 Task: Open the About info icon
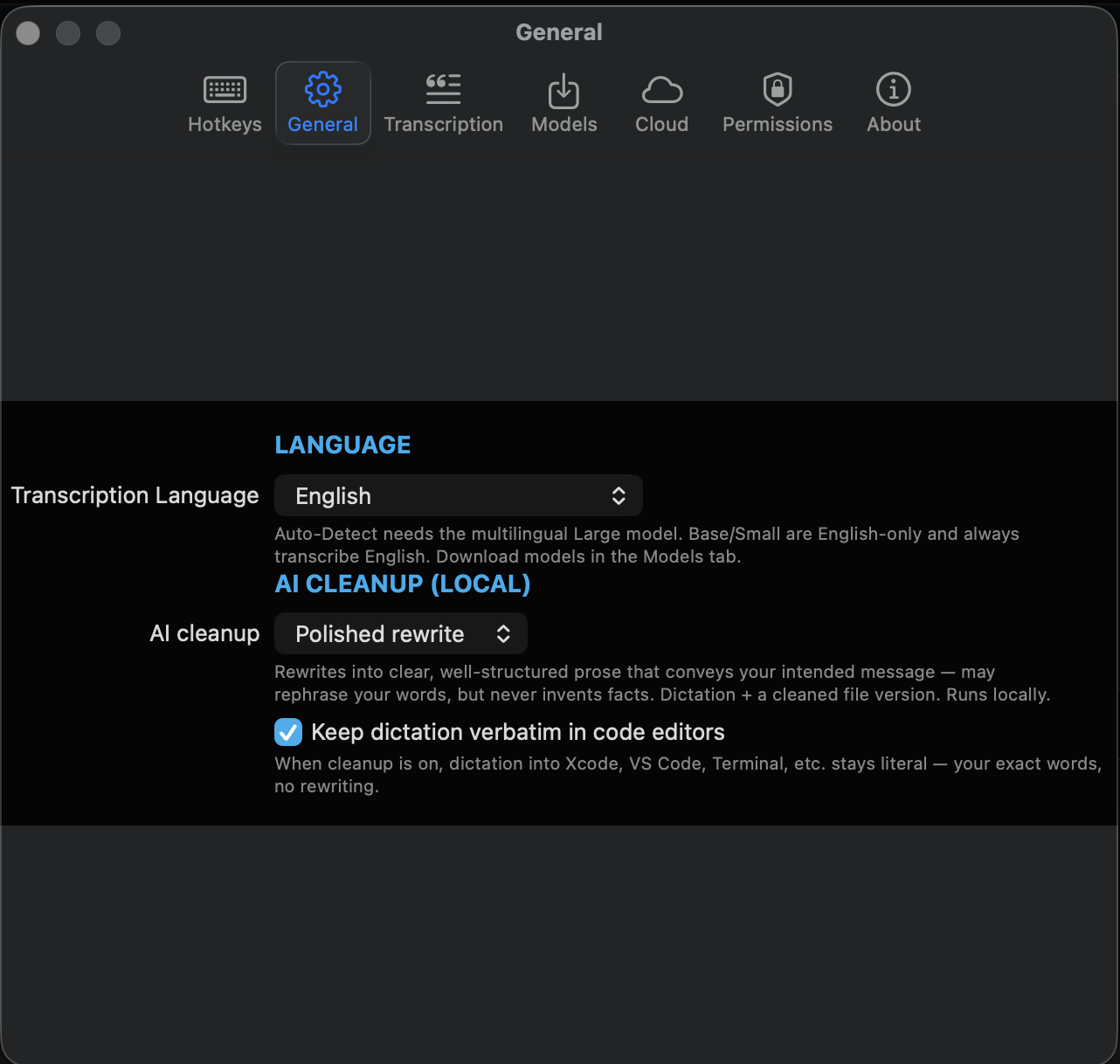pos(894,89)
